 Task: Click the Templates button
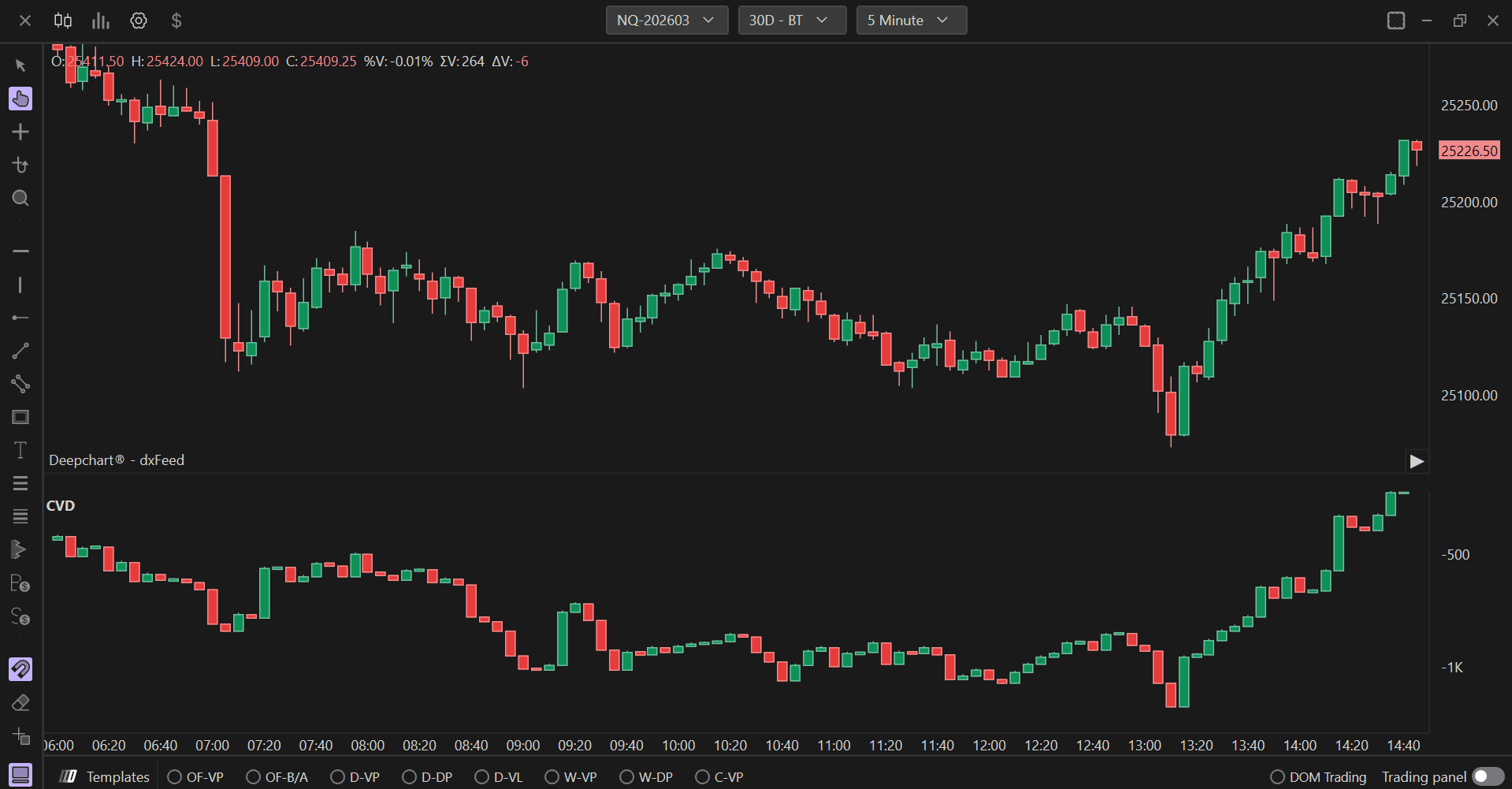tap(105, 777)
